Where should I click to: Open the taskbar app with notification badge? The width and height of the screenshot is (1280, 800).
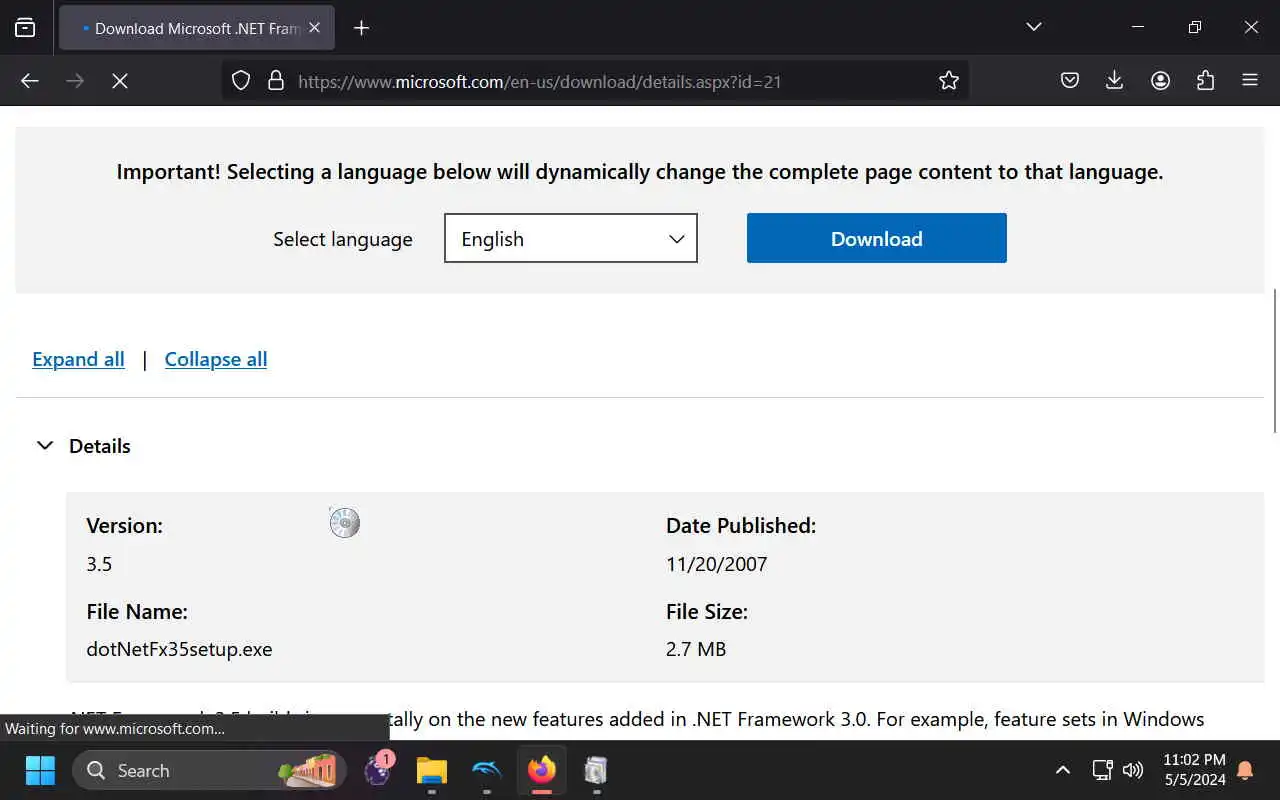(378, 770)
